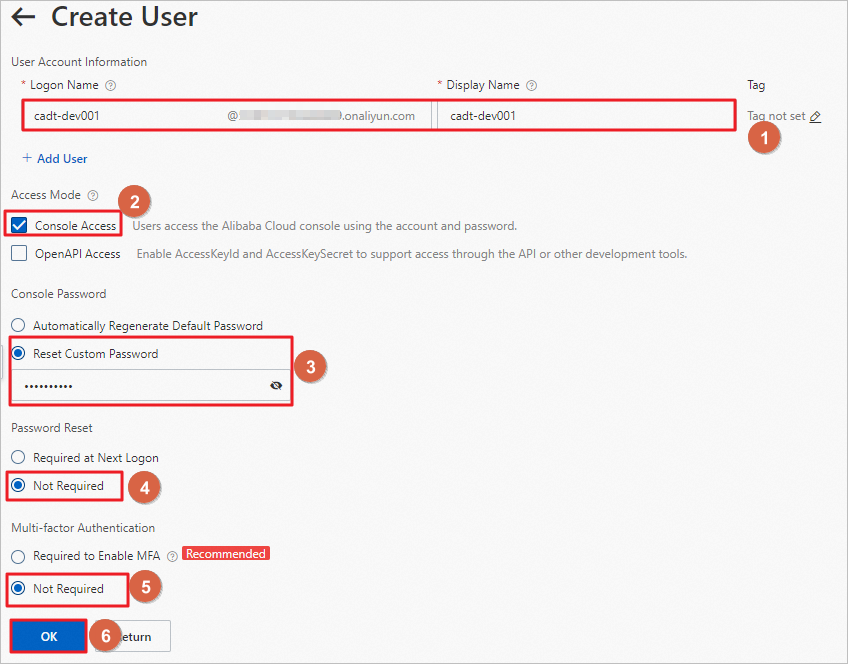Viewport: 848px width, 664px height.
Task: Click the help icon beside Access Mode
Action: click(x=93, y=195)
